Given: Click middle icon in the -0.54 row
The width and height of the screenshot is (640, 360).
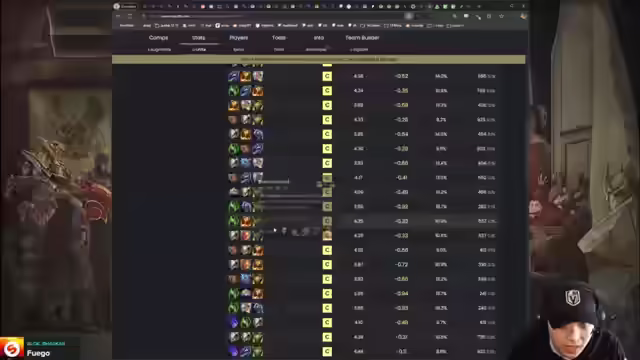Looking at the screenshot, I should click(x=246, y=134).
